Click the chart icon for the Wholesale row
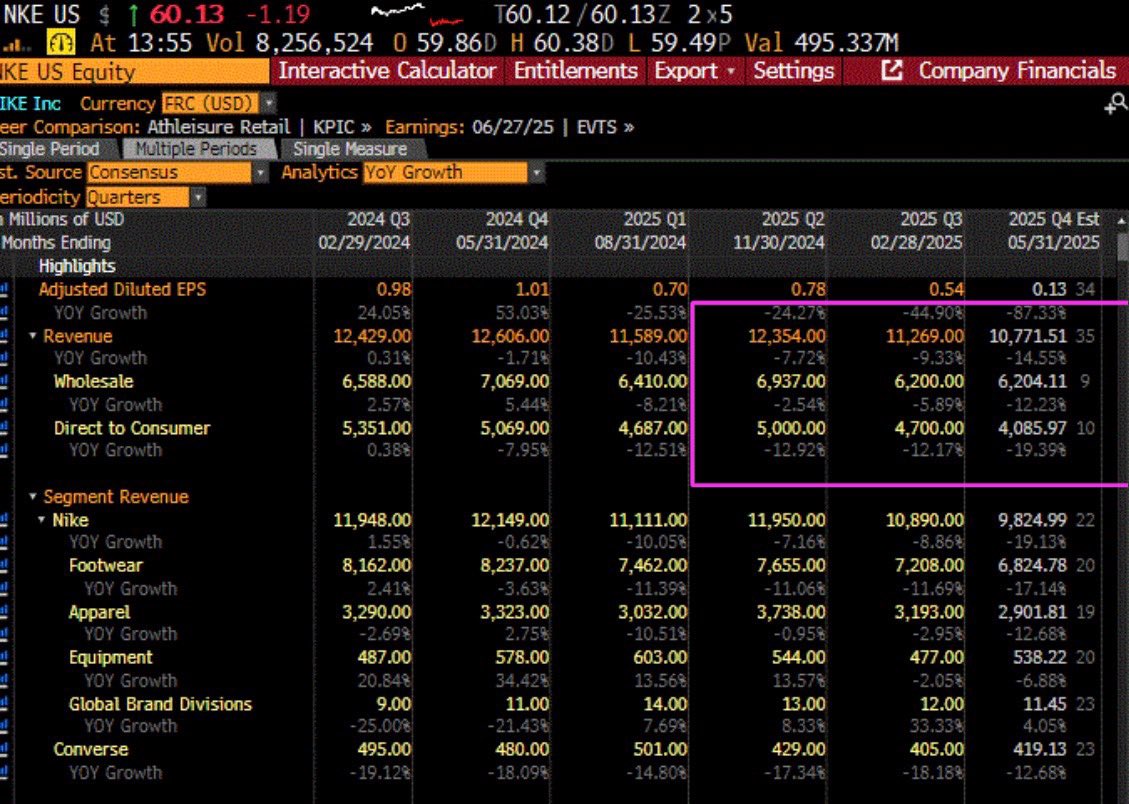Viewport: 1129px width, 804px height. point(4,381)
